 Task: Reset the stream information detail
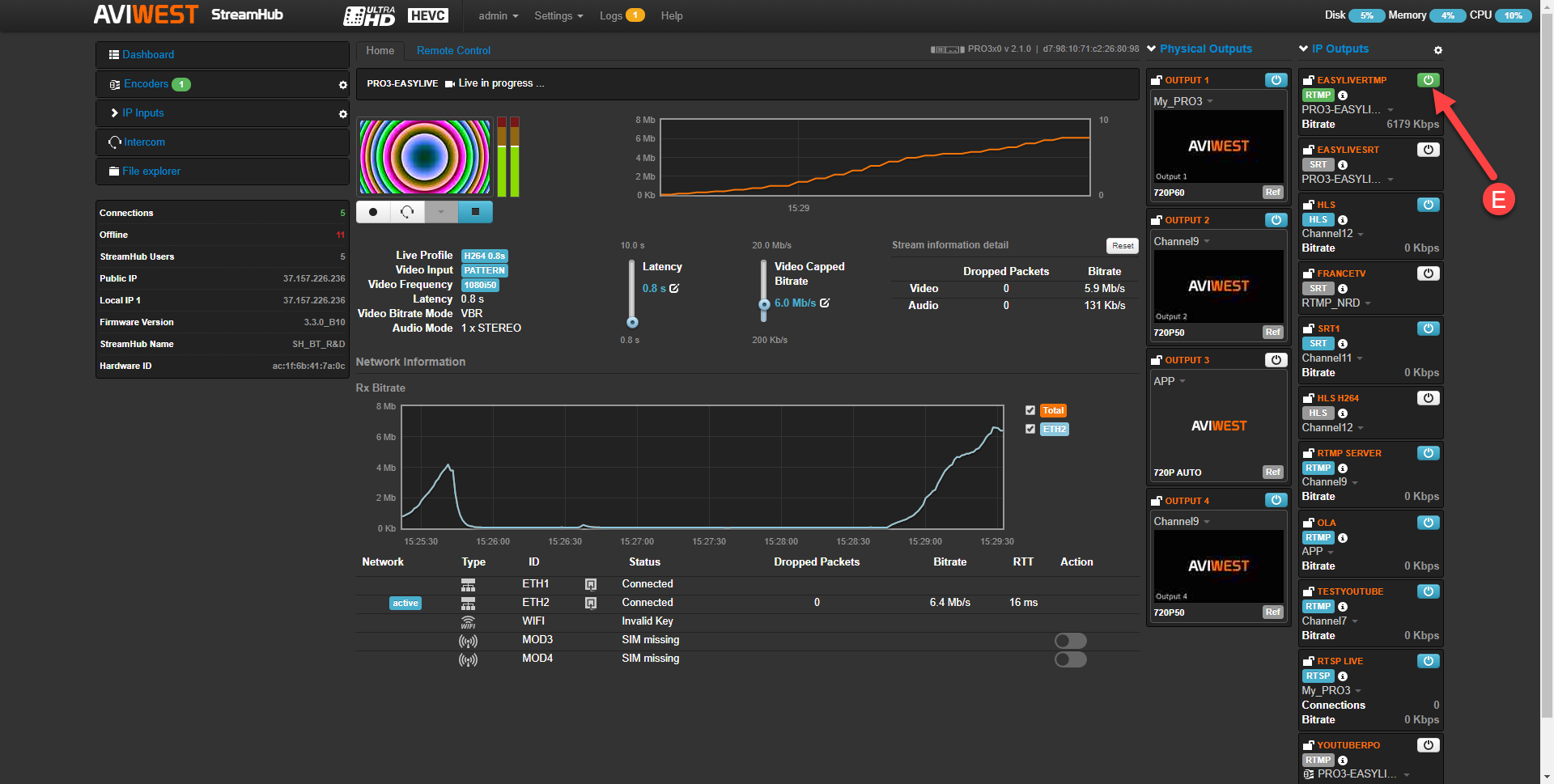(1122, 246)
